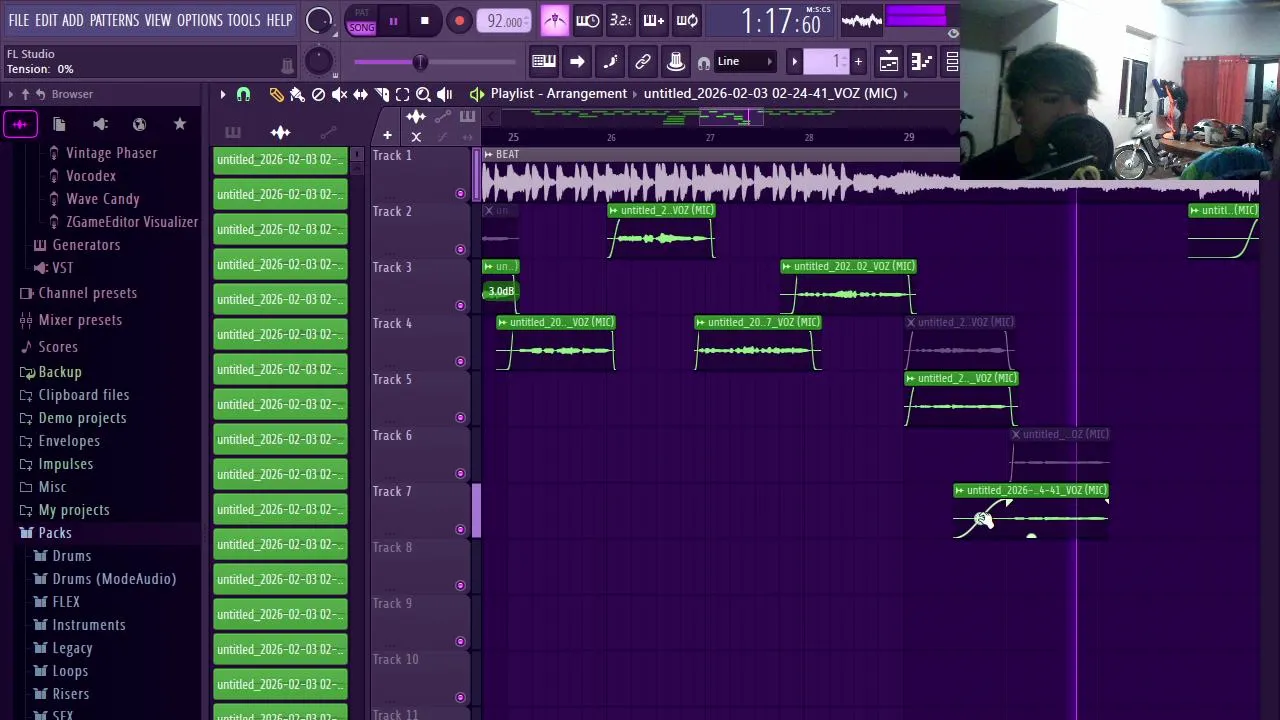Click the pattern selector left arrow
The width and height of the screenshot is (1280, 720).
tap(794, 62)
